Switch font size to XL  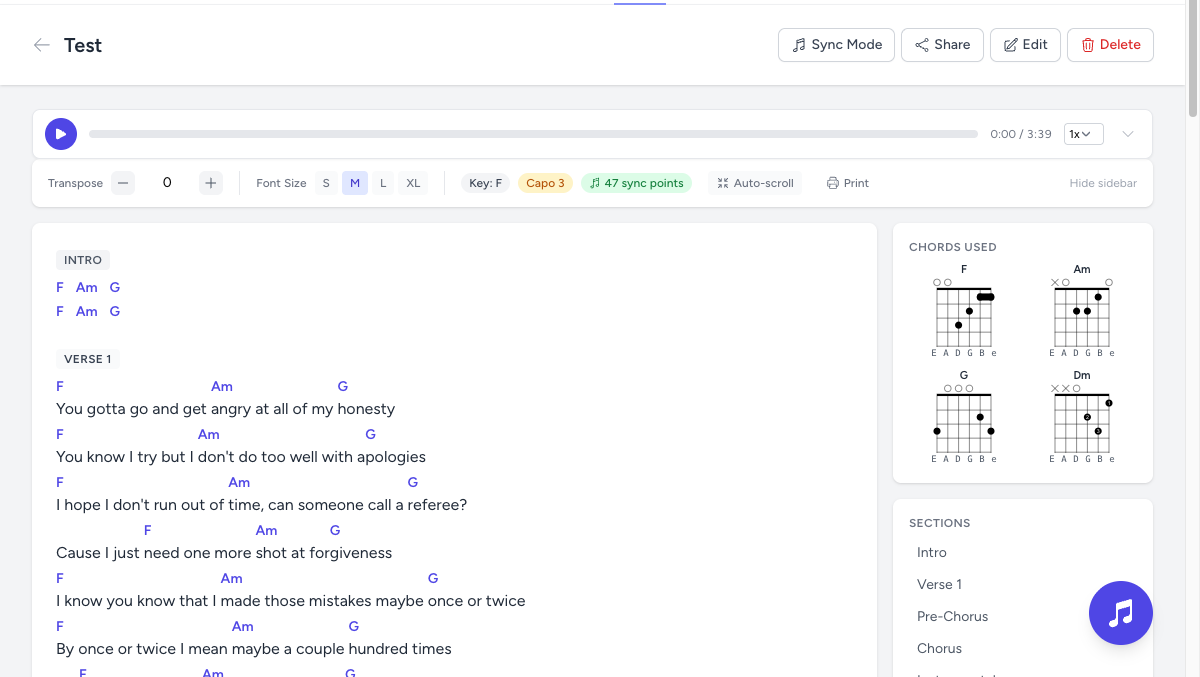tap(413, 183)
